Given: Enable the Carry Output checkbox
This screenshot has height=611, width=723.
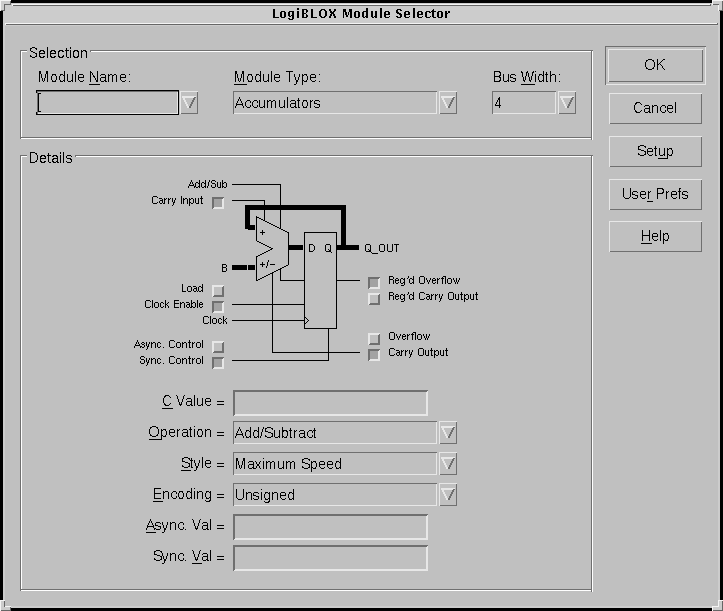Looking at the screenshot, I should [374, 354].
